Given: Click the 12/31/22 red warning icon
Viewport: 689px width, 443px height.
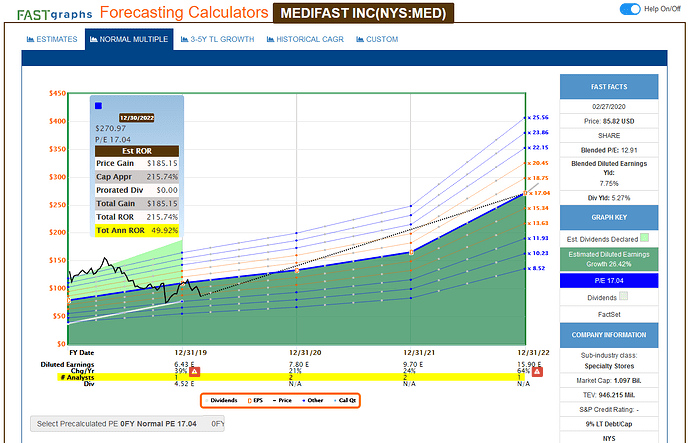Looking at the screenshot, I should [x=537, y=372].
